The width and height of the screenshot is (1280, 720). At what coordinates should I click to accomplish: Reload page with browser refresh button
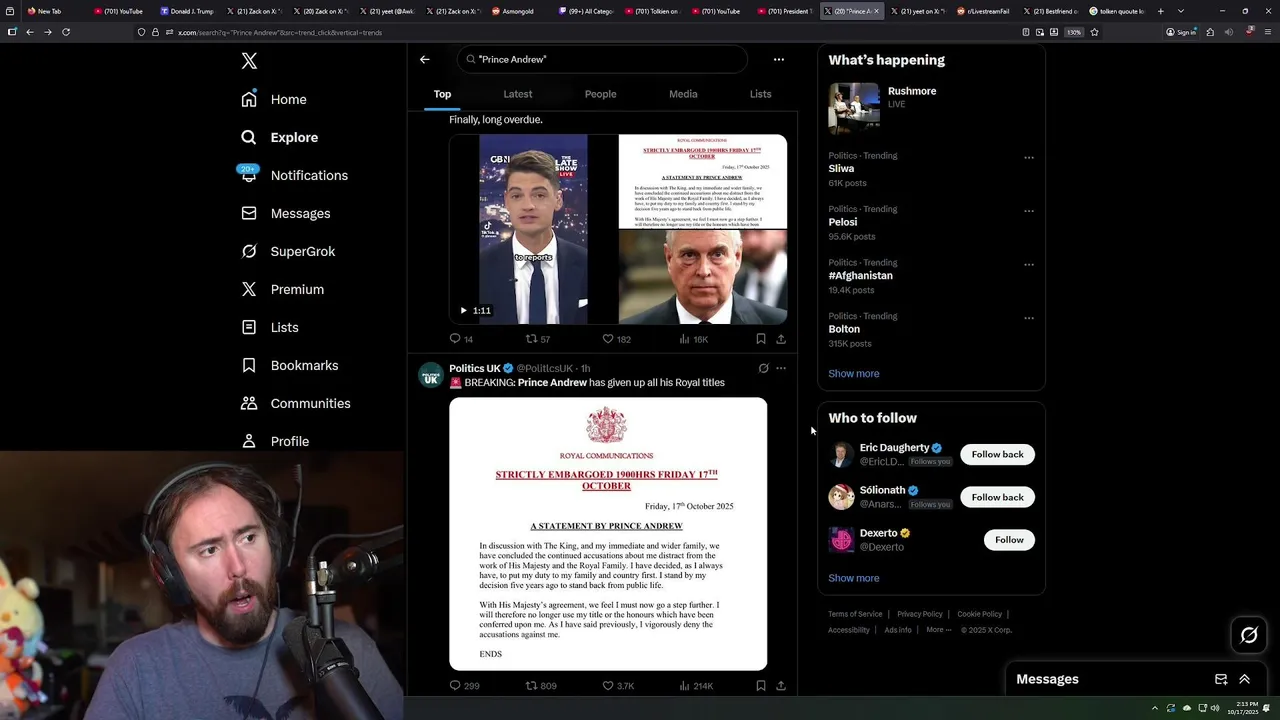pyautogui.click(x=66, y=32)
